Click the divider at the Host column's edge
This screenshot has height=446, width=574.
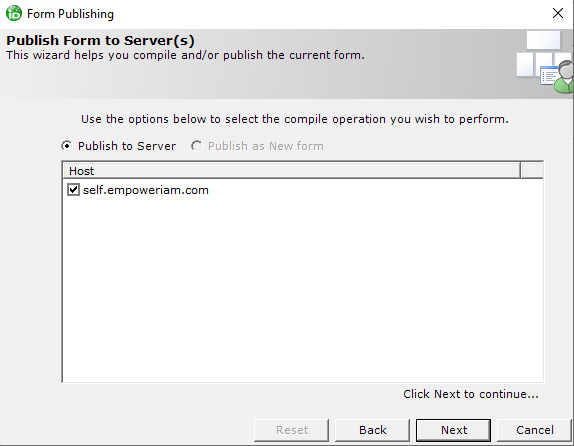(520, 171)
